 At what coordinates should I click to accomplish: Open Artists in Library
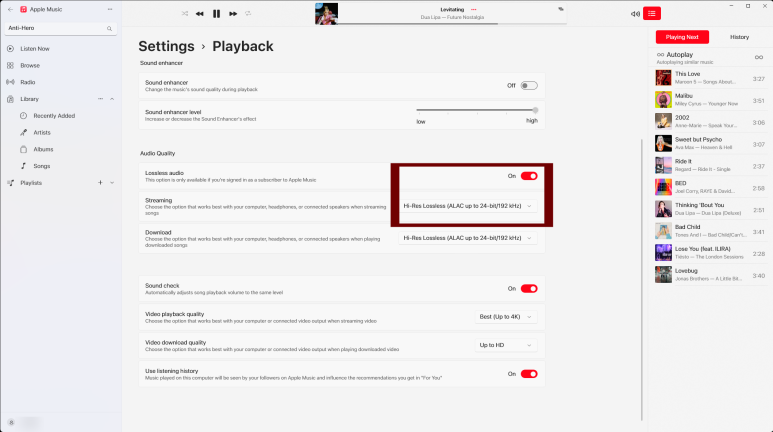point(42,133)
